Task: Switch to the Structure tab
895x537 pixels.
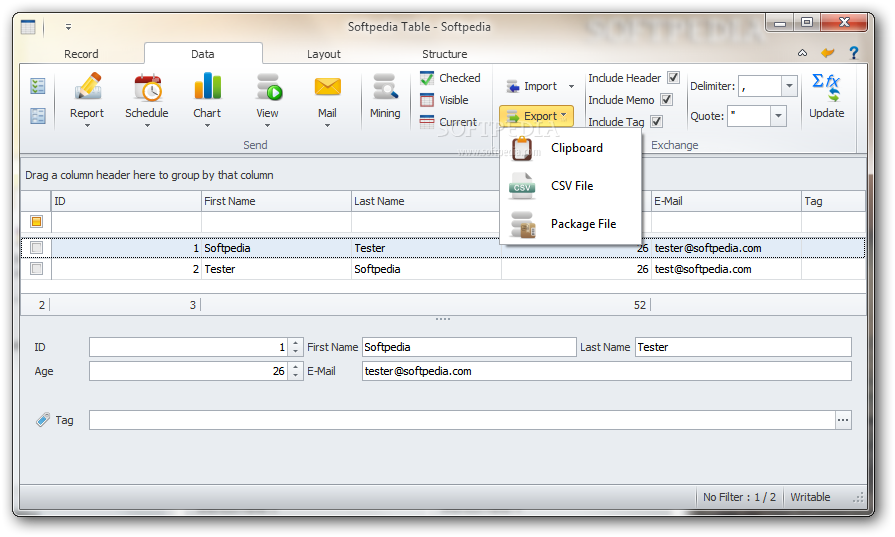Action: [x=445, y=54]
